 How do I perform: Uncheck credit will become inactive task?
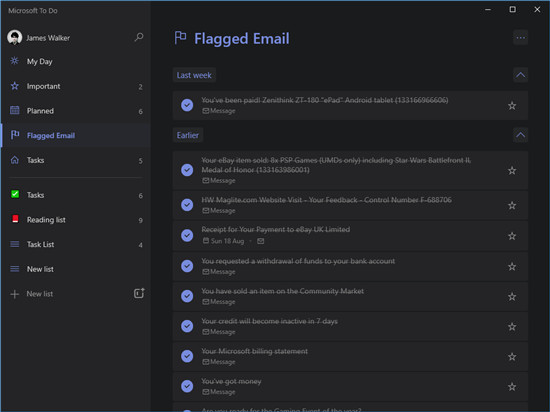point(187,326)
